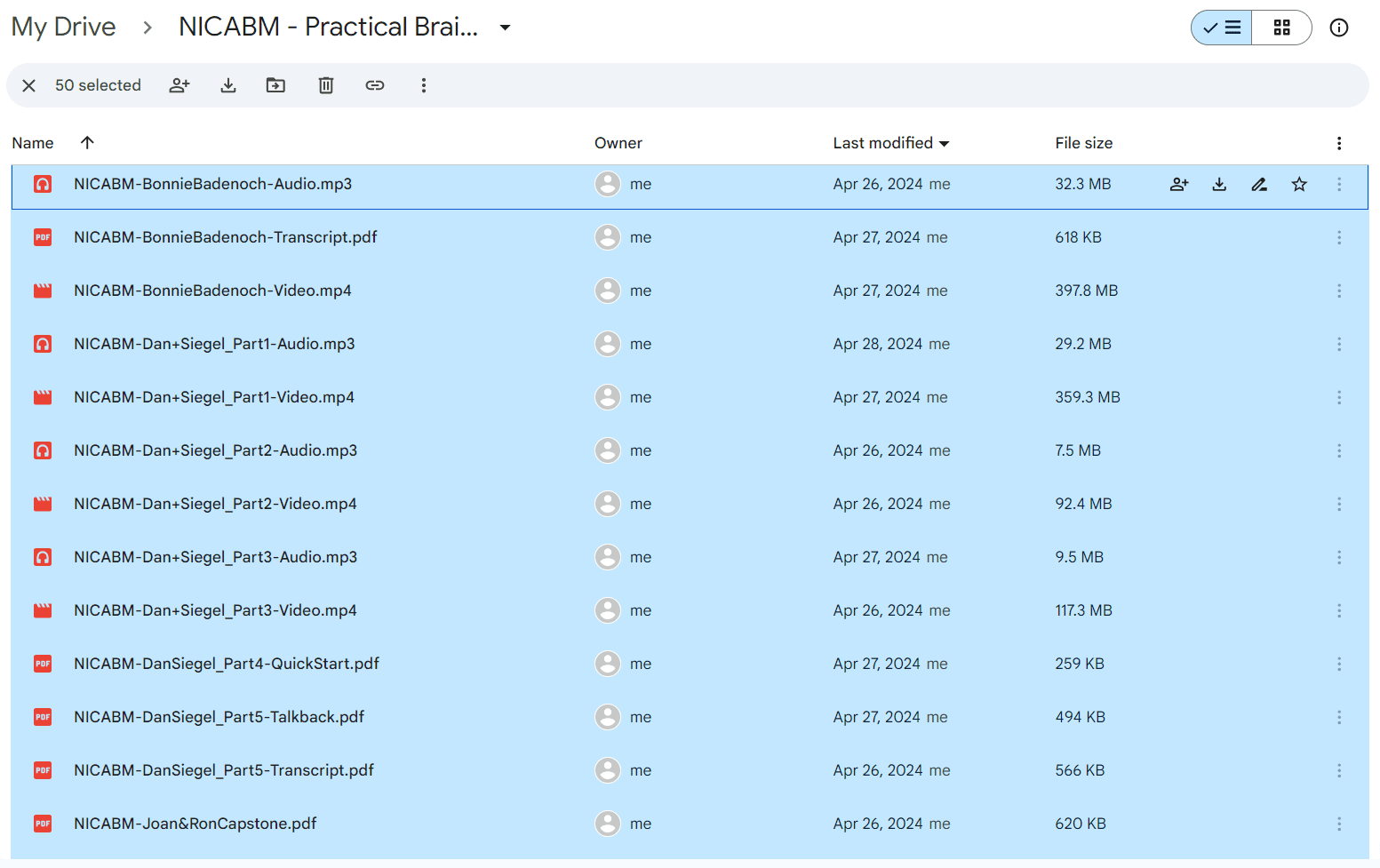Select NICABM-Dan+Siegel_Part2-Audio.mp3 file name

(216, 450)
